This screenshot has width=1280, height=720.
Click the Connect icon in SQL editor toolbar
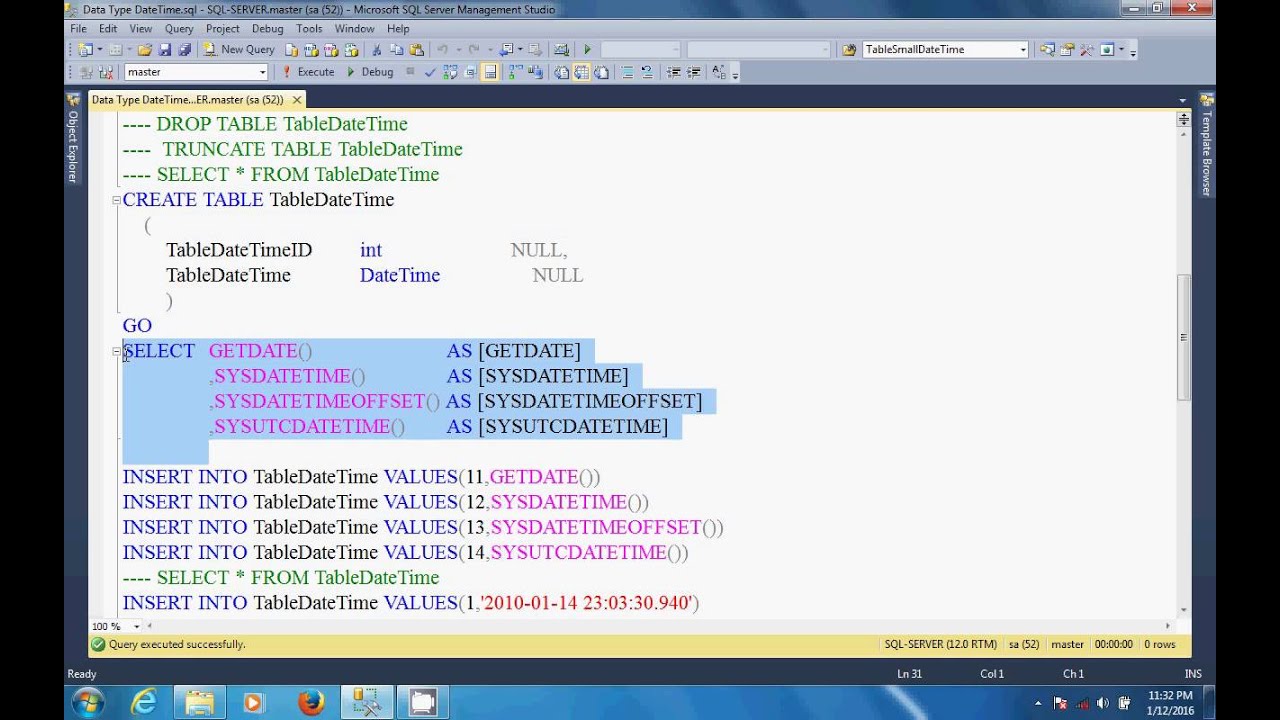[x=85, y=72]
